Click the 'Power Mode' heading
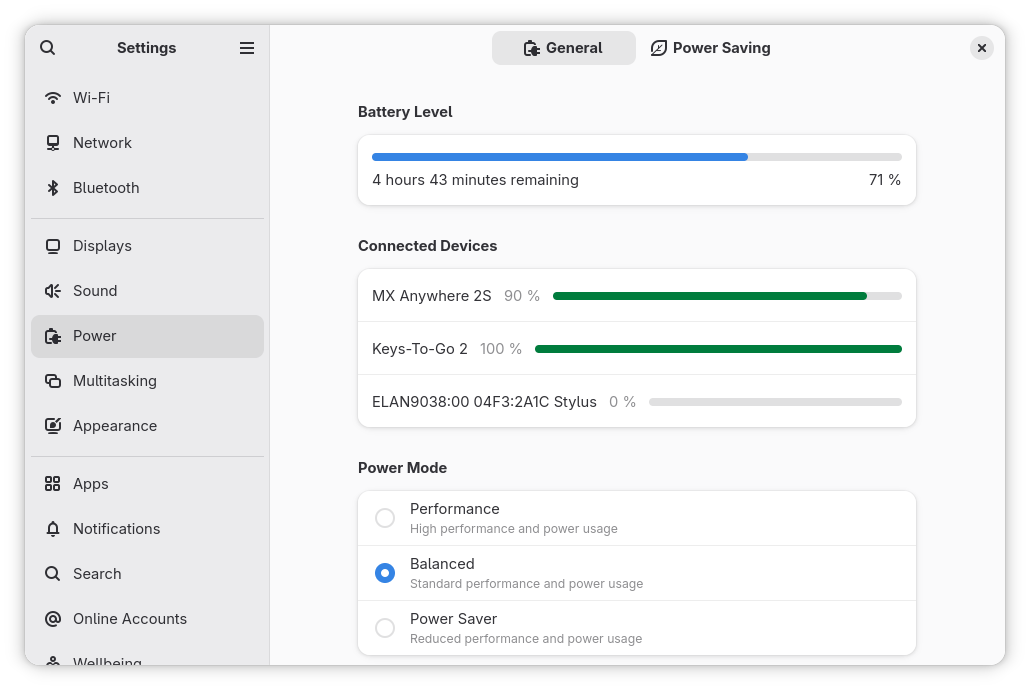This screenshot has height=690, width=1030. (403, 468)
